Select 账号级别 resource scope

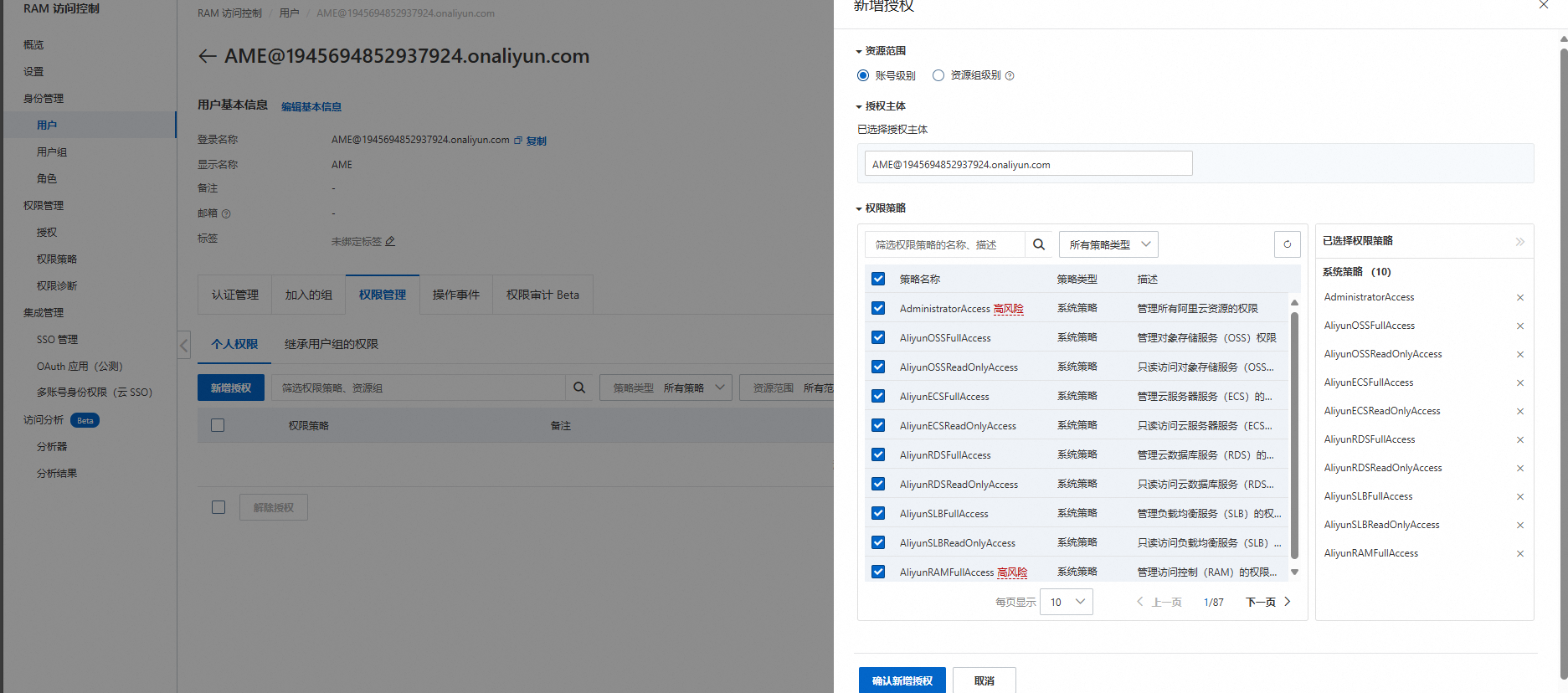click(x=863, y=75)
